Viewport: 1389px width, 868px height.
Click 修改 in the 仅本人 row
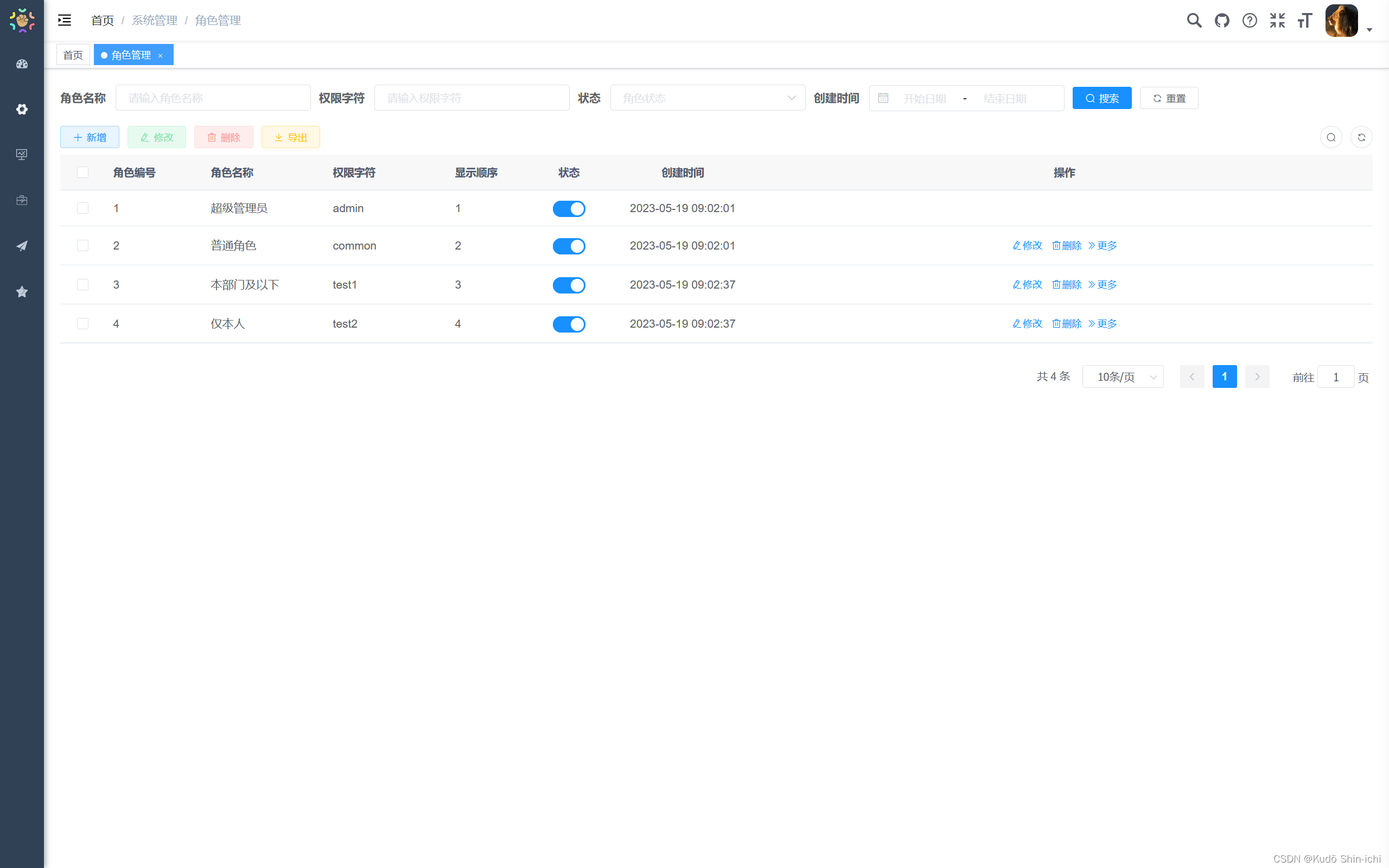[x=1028, y=324]
